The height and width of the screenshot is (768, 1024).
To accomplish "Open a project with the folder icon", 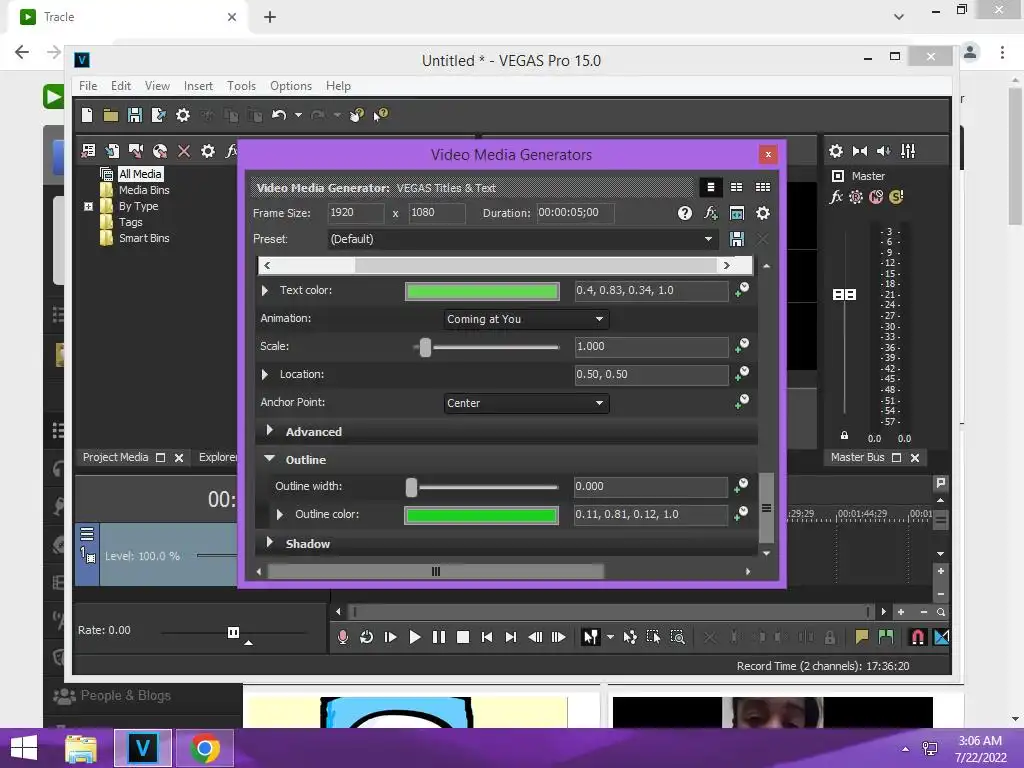I will pos(111,116).
